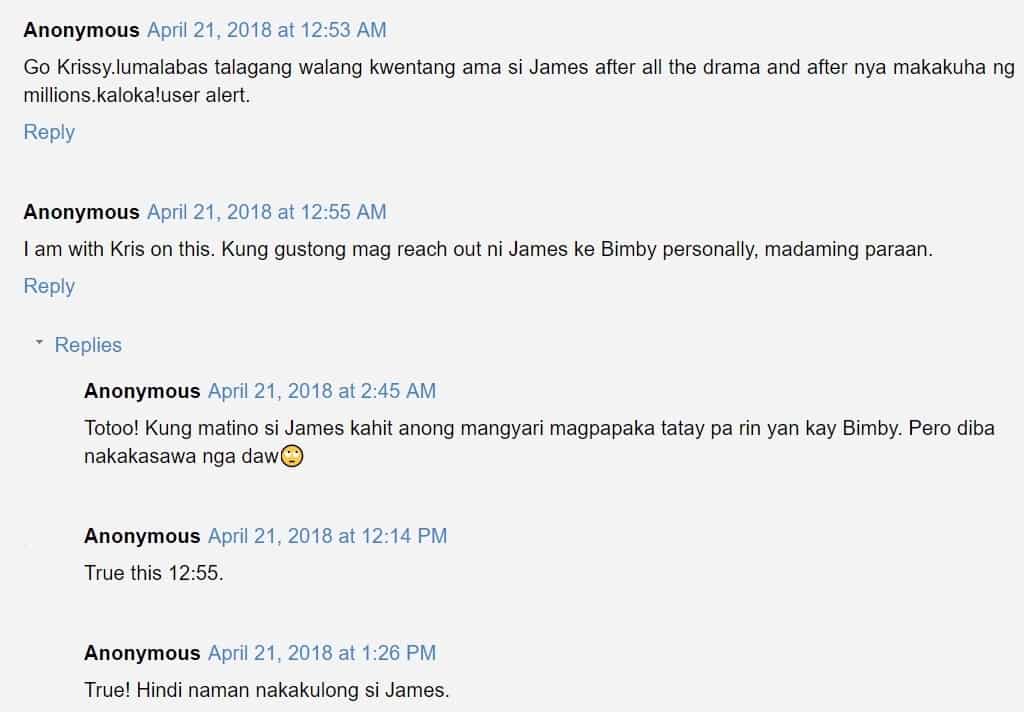Open the April 21, 2018 12:53 AM timestamp

click(266, 30)
